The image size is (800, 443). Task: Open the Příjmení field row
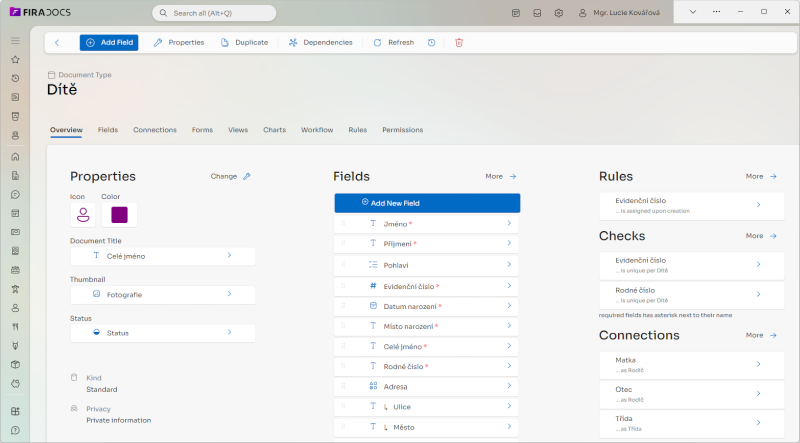pyautogui.click(x=426, y=244)
